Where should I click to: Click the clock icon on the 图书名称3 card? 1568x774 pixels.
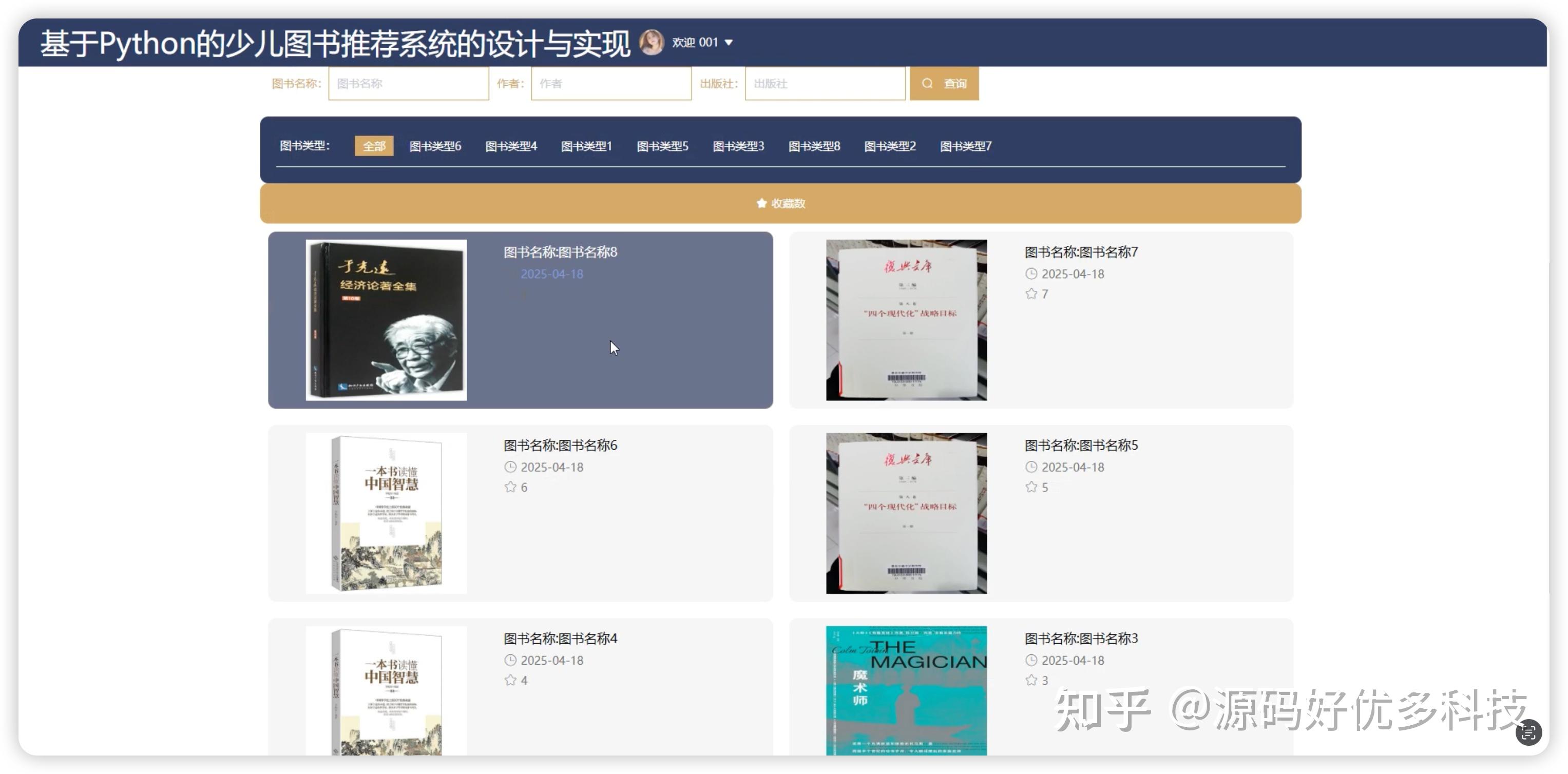point(1031,660)
